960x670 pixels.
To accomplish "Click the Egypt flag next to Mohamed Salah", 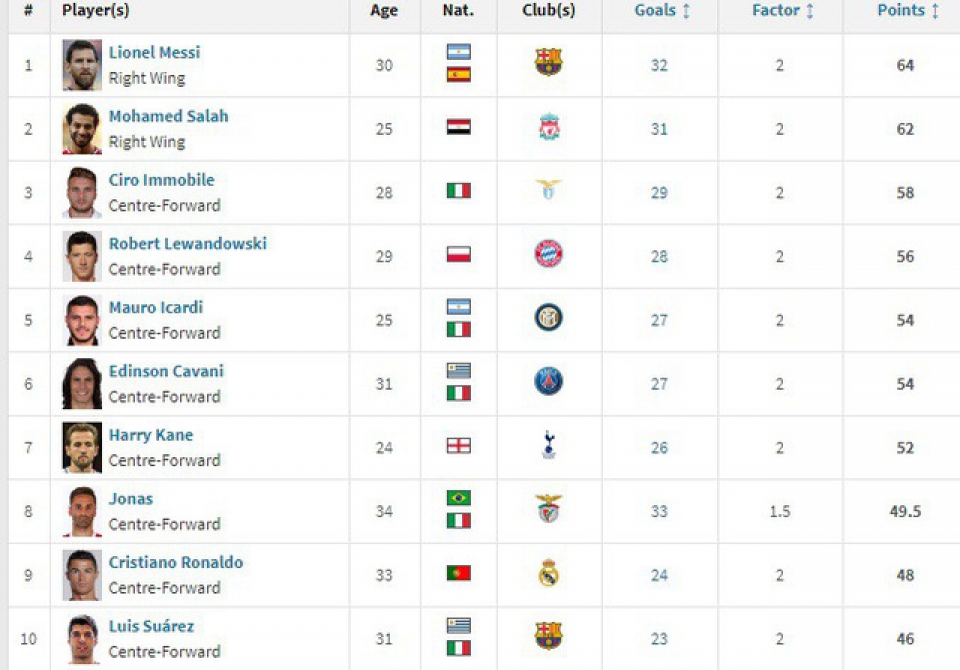I will [458, 128].
